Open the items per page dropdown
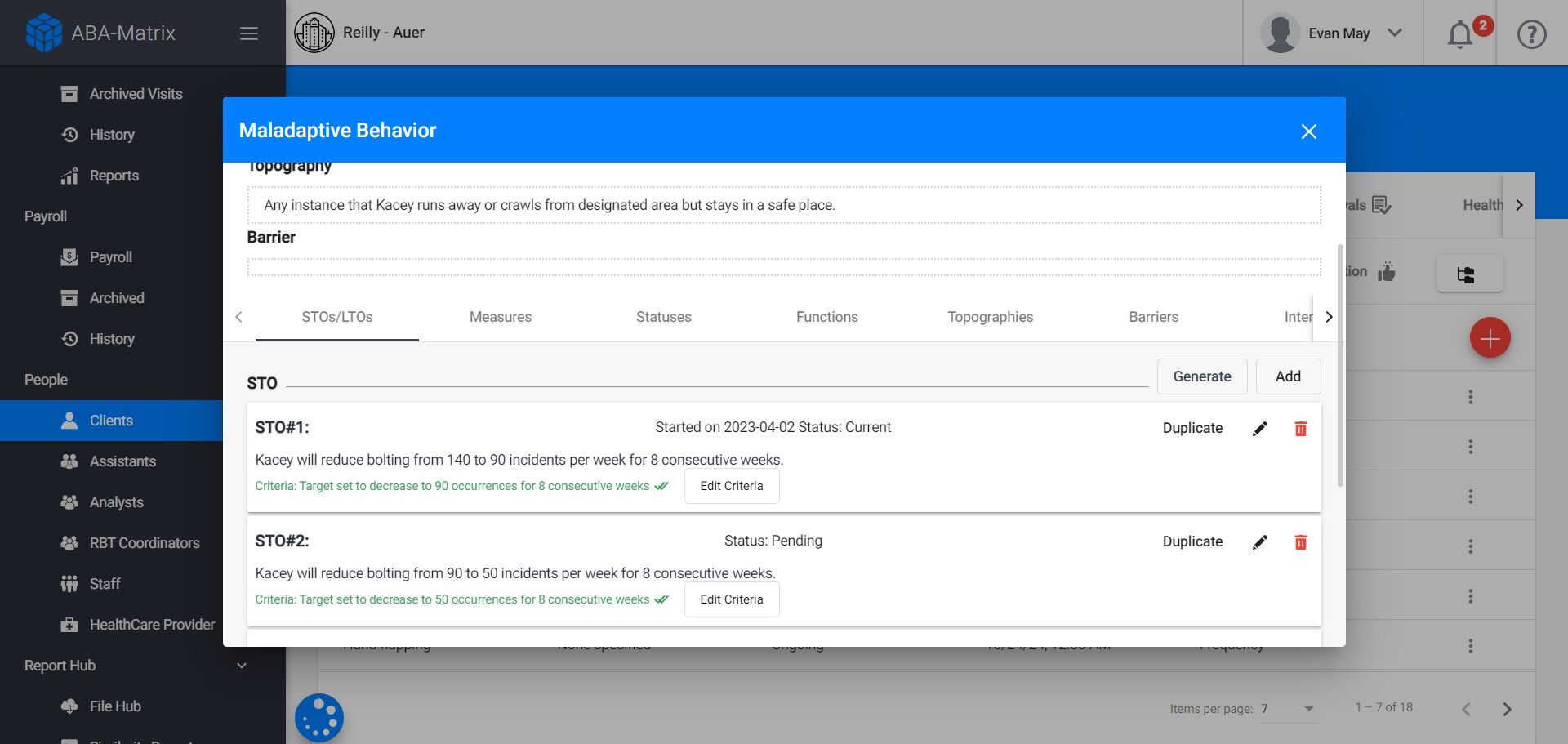This screenshot has height=744, width=1568. tap(1288, 709)
